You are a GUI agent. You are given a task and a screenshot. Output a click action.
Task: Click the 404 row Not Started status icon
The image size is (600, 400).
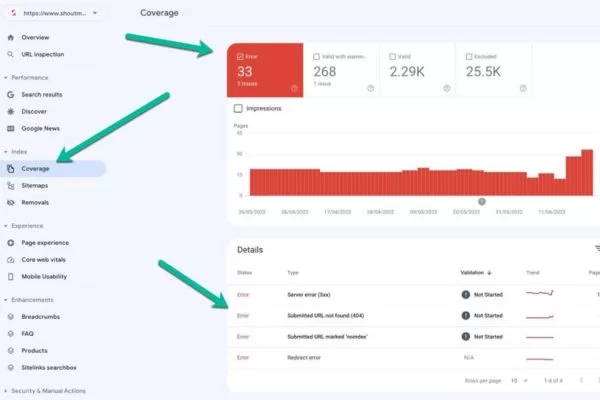tap(466, 315)
